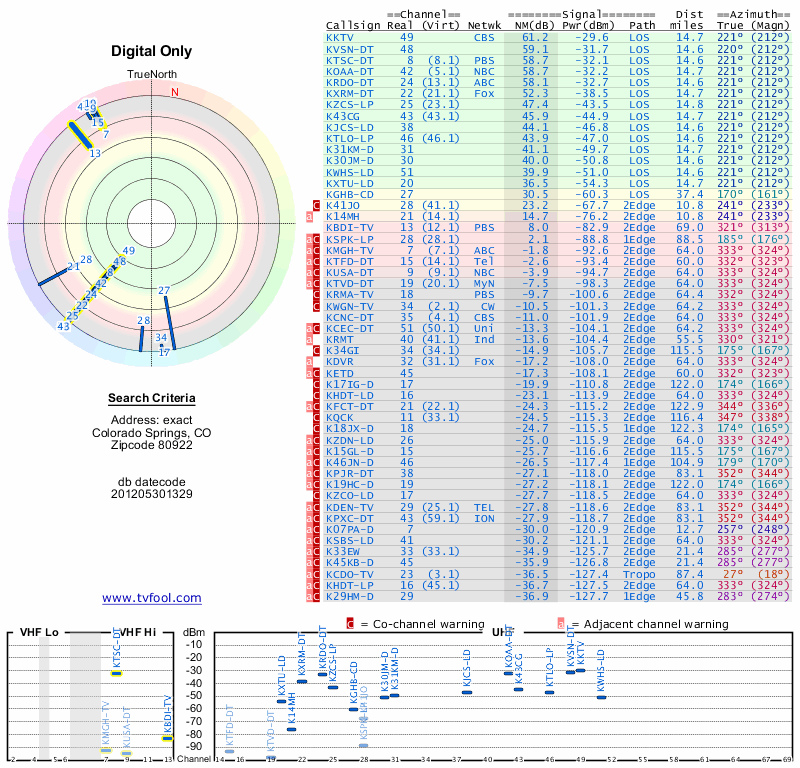Open the www.tvfool.com link
Viewport: 800px width, 768px height.
tap(152, 598)
